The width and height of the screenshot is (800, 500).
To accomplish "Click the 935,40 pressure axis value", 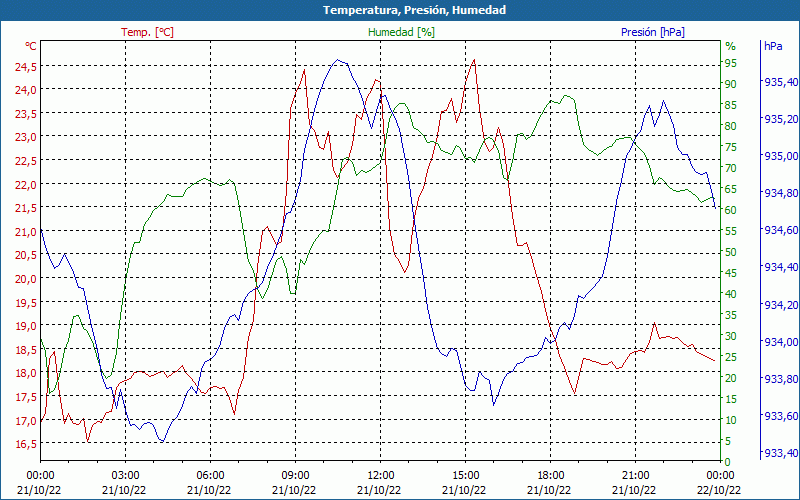I will coord(780,82).
